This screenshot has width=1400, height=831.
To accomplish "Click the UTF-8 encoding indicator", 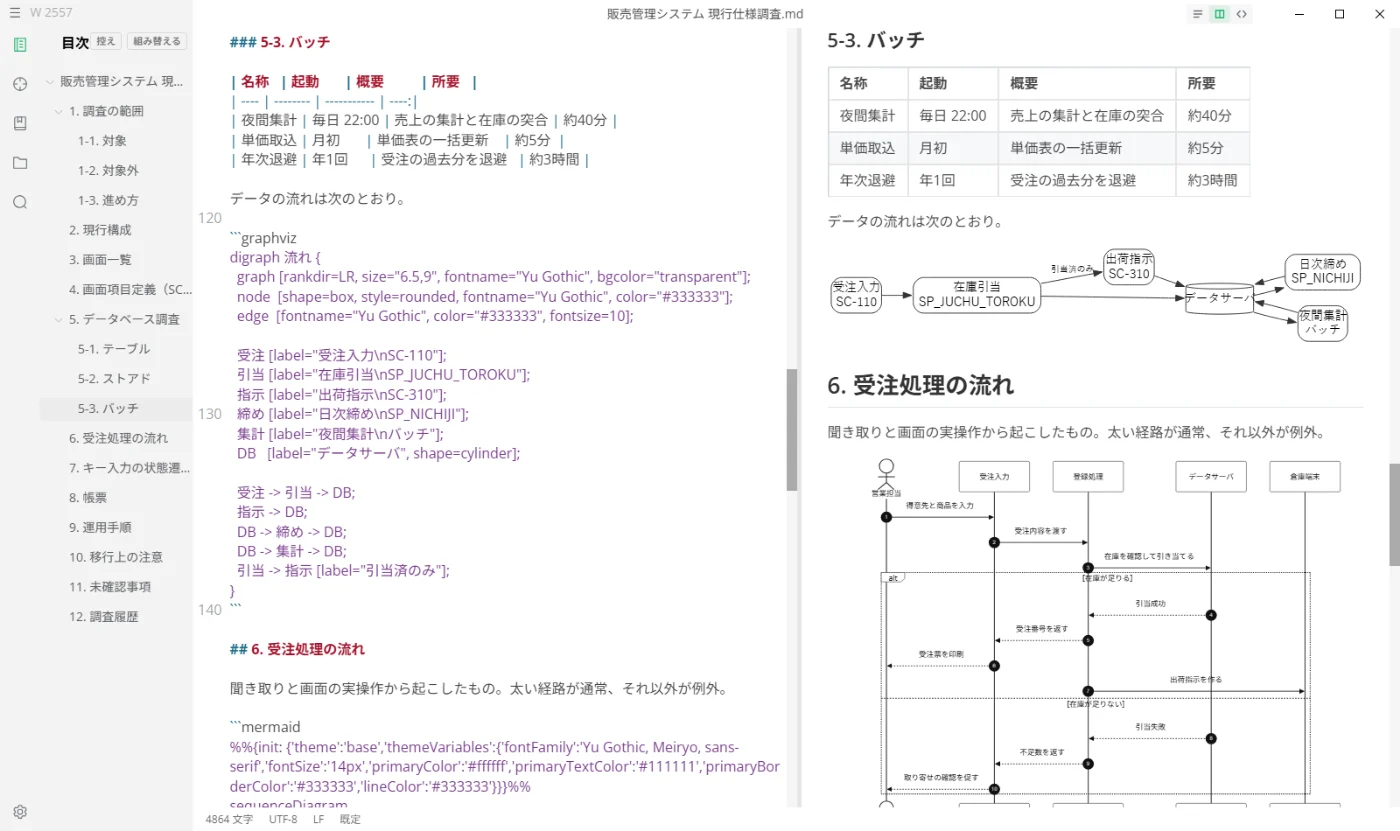I will 283,819.
